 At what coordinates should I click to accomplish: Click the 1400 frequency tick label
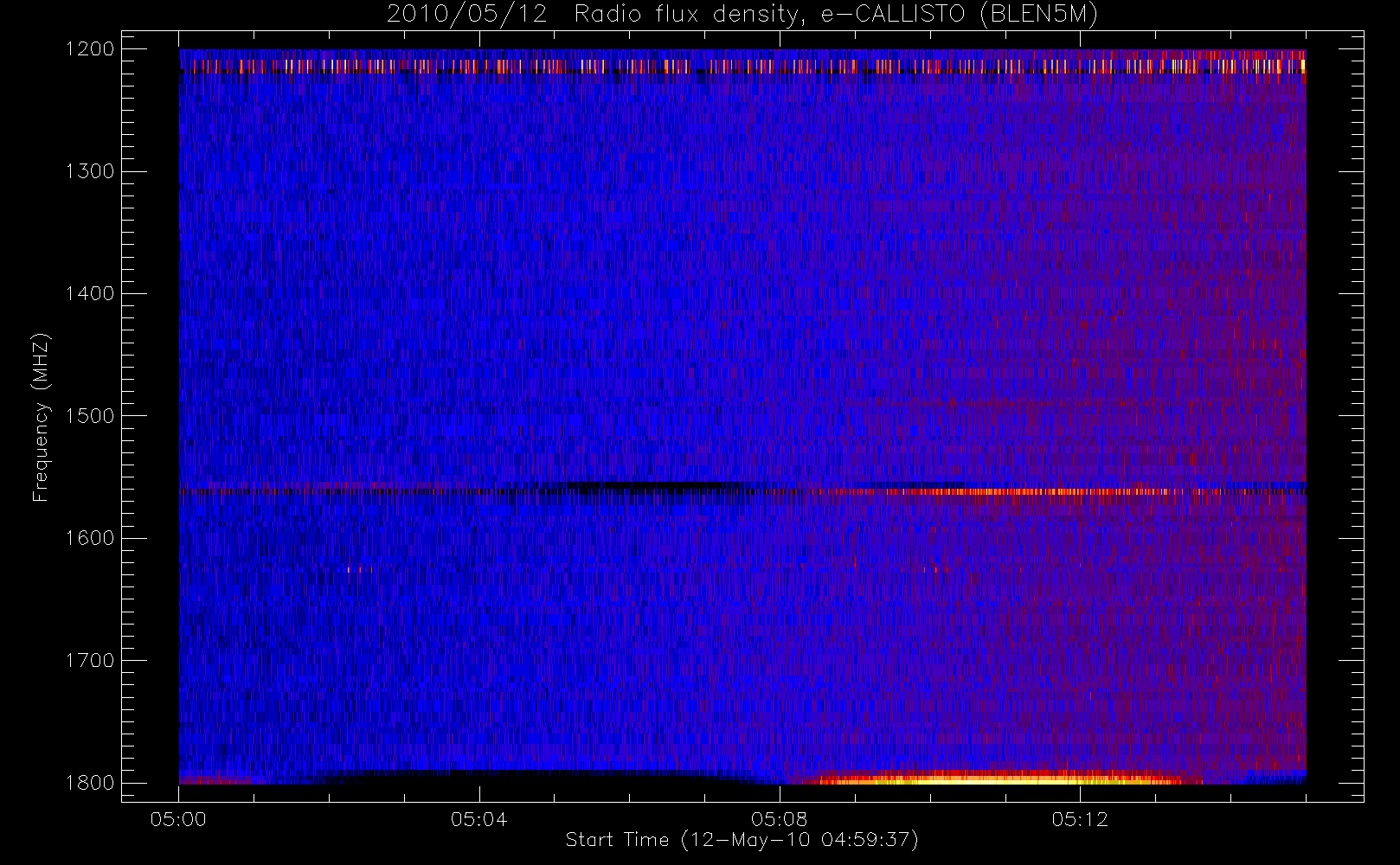tap(90, 293)
